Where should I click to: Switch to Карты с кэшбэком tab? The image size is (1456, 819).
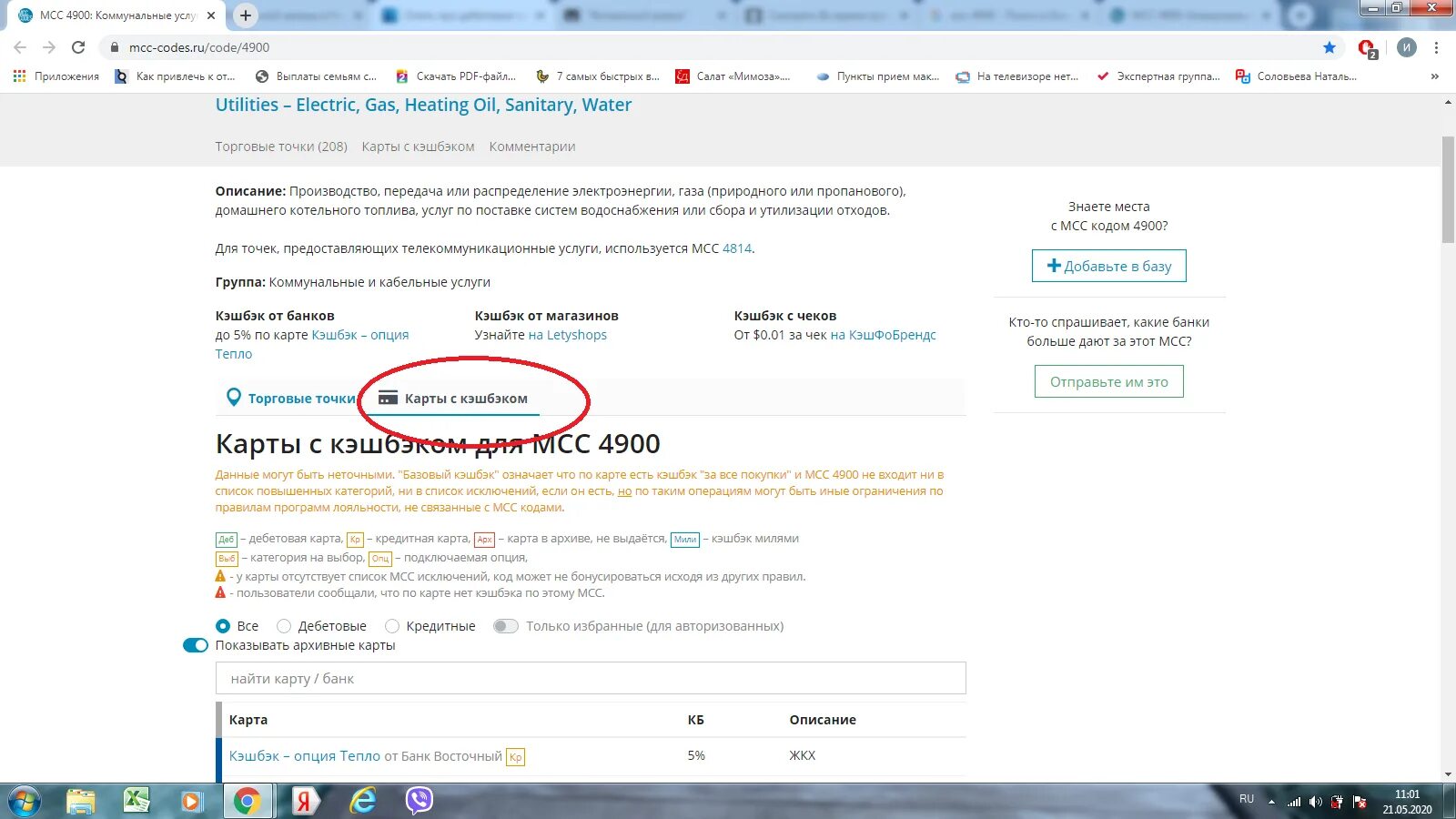tap(453, 398)
